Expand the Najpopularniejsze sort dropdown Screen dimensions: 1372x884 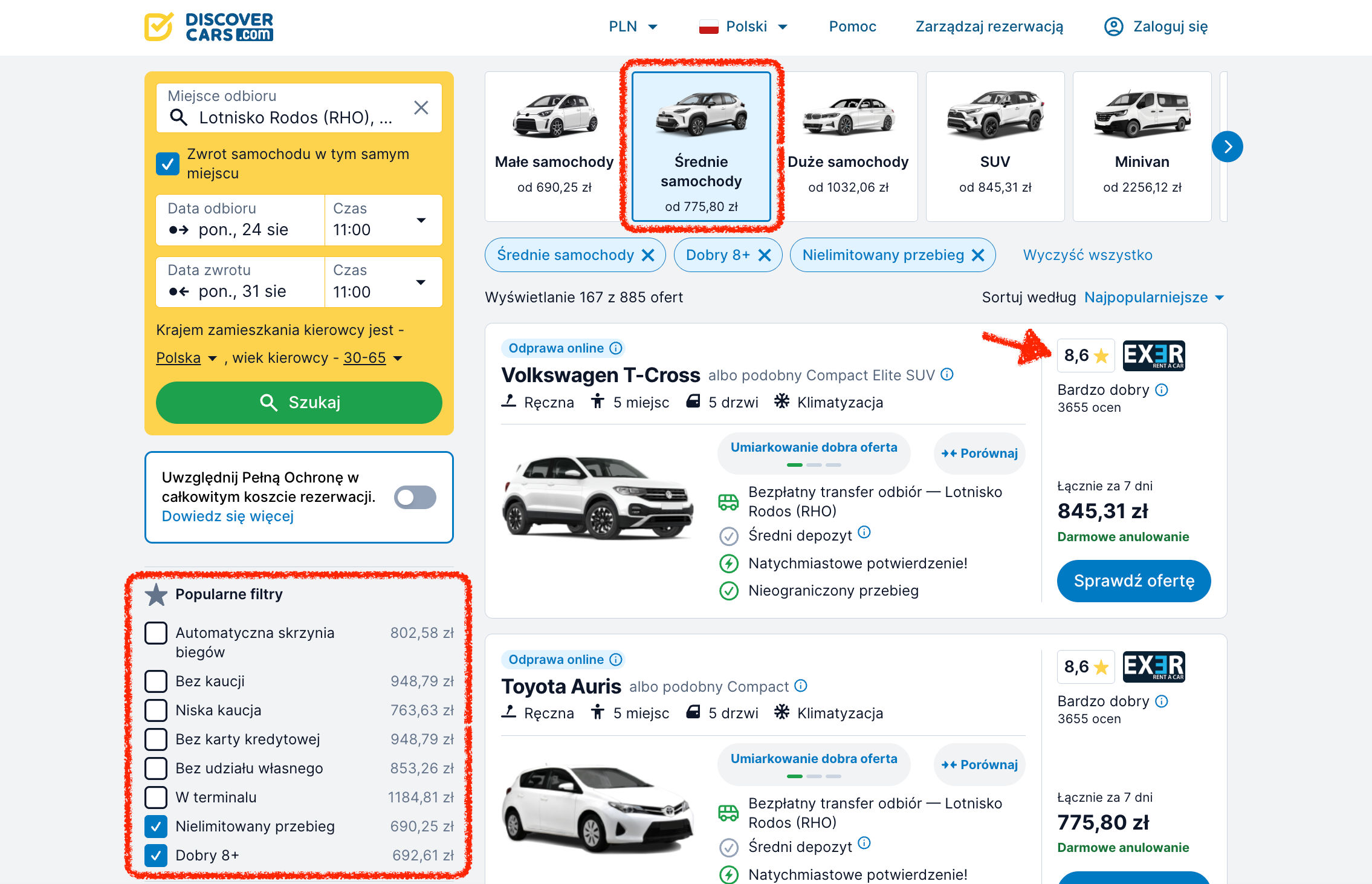tap(1154, 297)
